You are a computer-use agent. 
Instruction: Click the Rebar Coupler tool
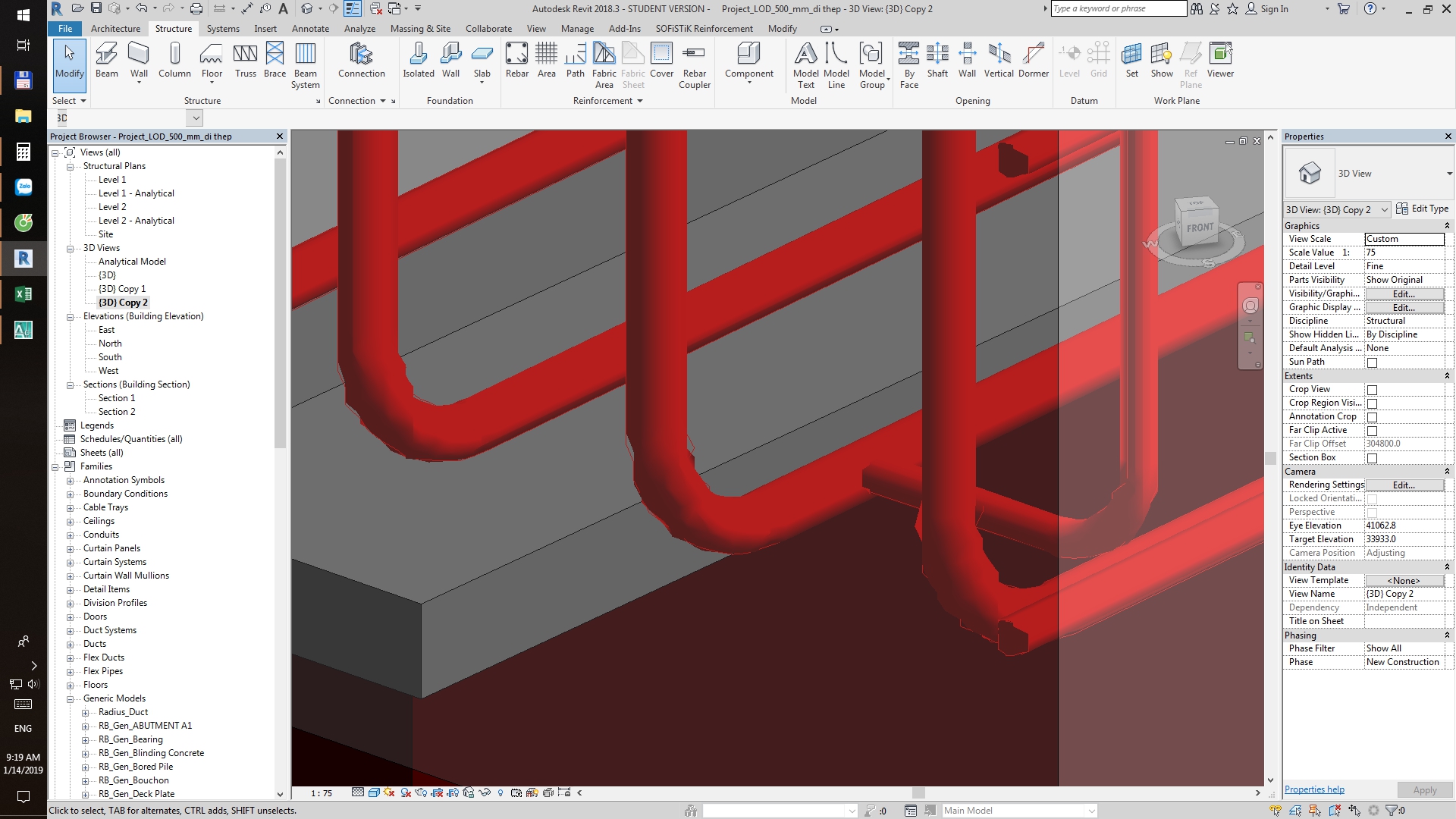click(695, 64)
